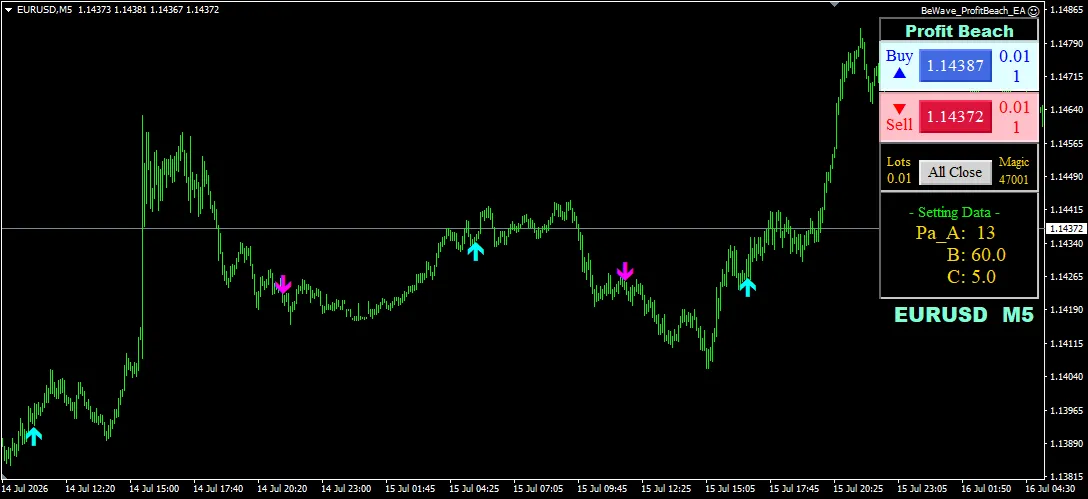Click the 16 Jul 04:30 time axis label

point(1051,489)
